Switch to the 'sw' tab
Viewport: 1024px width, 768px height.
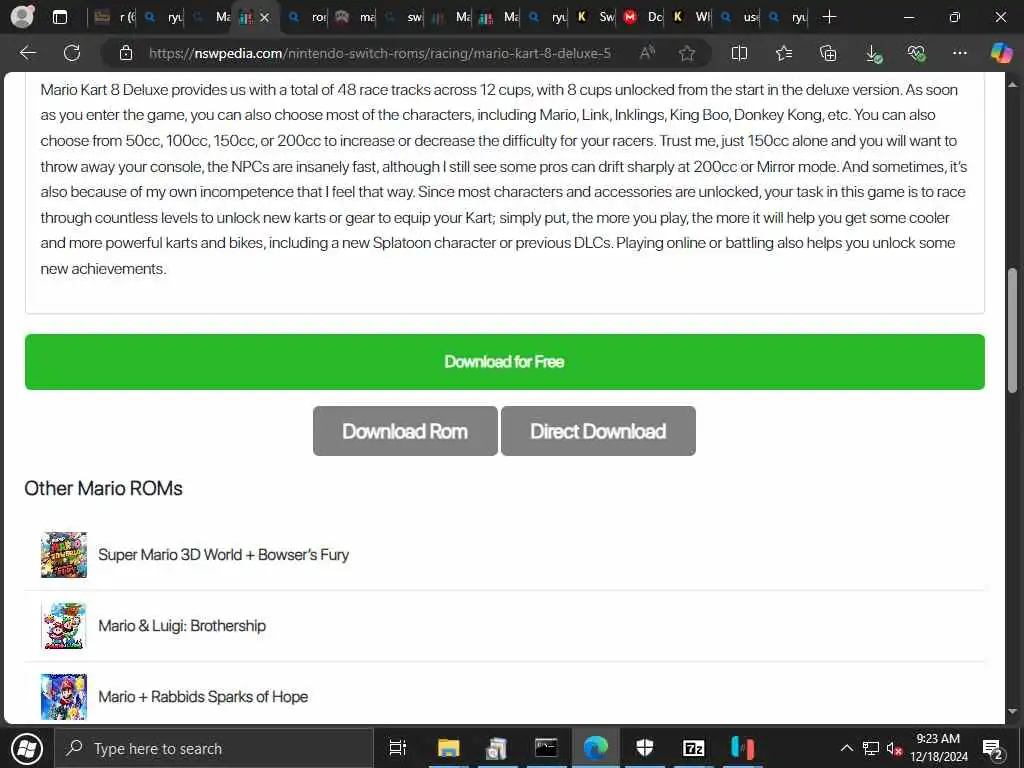click(403, 17)
